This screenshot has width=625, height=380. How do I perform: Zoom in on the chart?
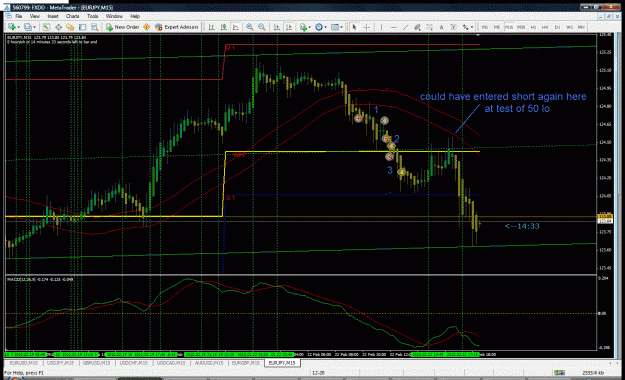coord(250,27)
